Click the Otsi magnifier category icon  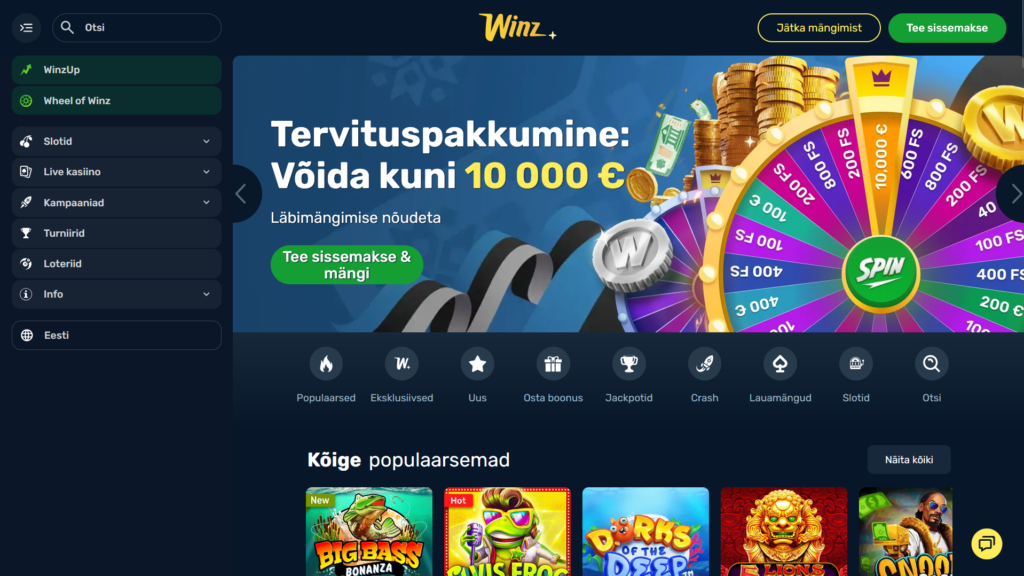tap(932, 364)
